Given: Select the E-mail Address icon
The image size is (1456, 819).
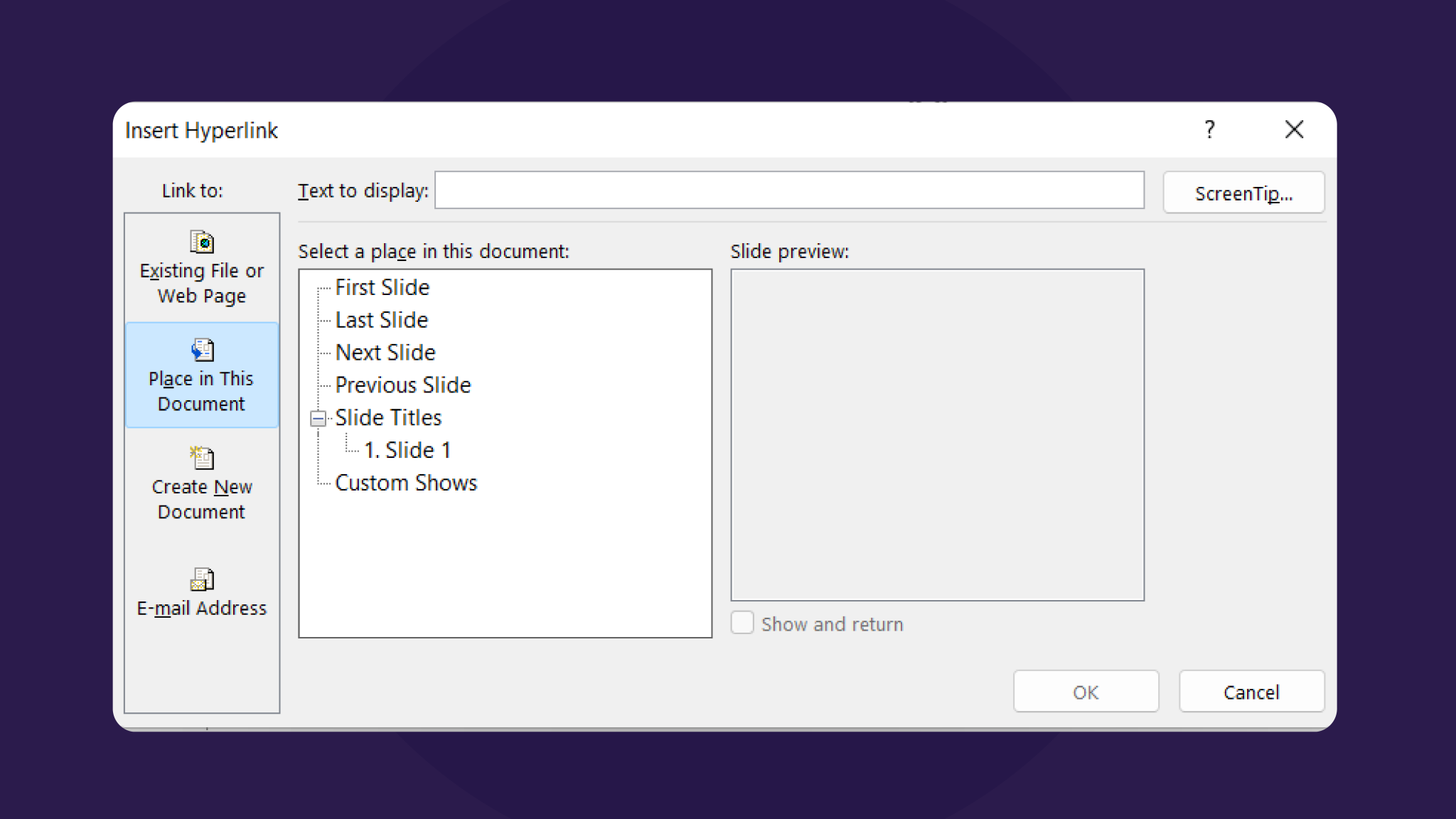Looking at the screenshot, I should tap(202, 579).
